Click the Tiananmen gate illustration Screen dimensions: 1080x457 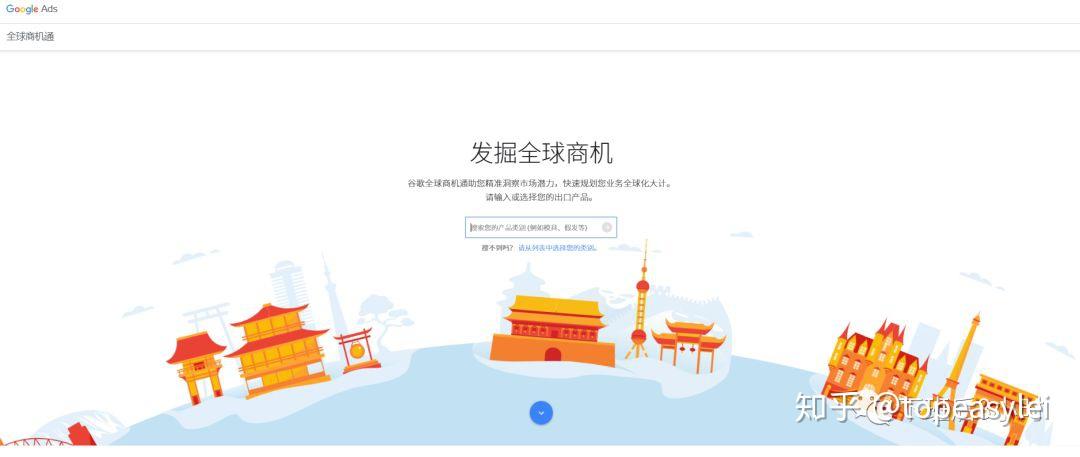tap(552, 331)
